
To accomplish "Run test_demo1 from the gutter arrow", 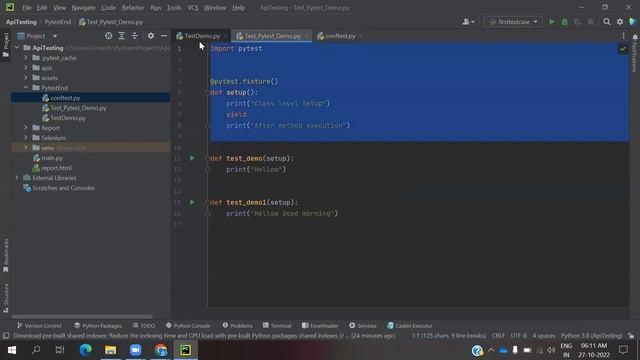I will pos(192,202).
